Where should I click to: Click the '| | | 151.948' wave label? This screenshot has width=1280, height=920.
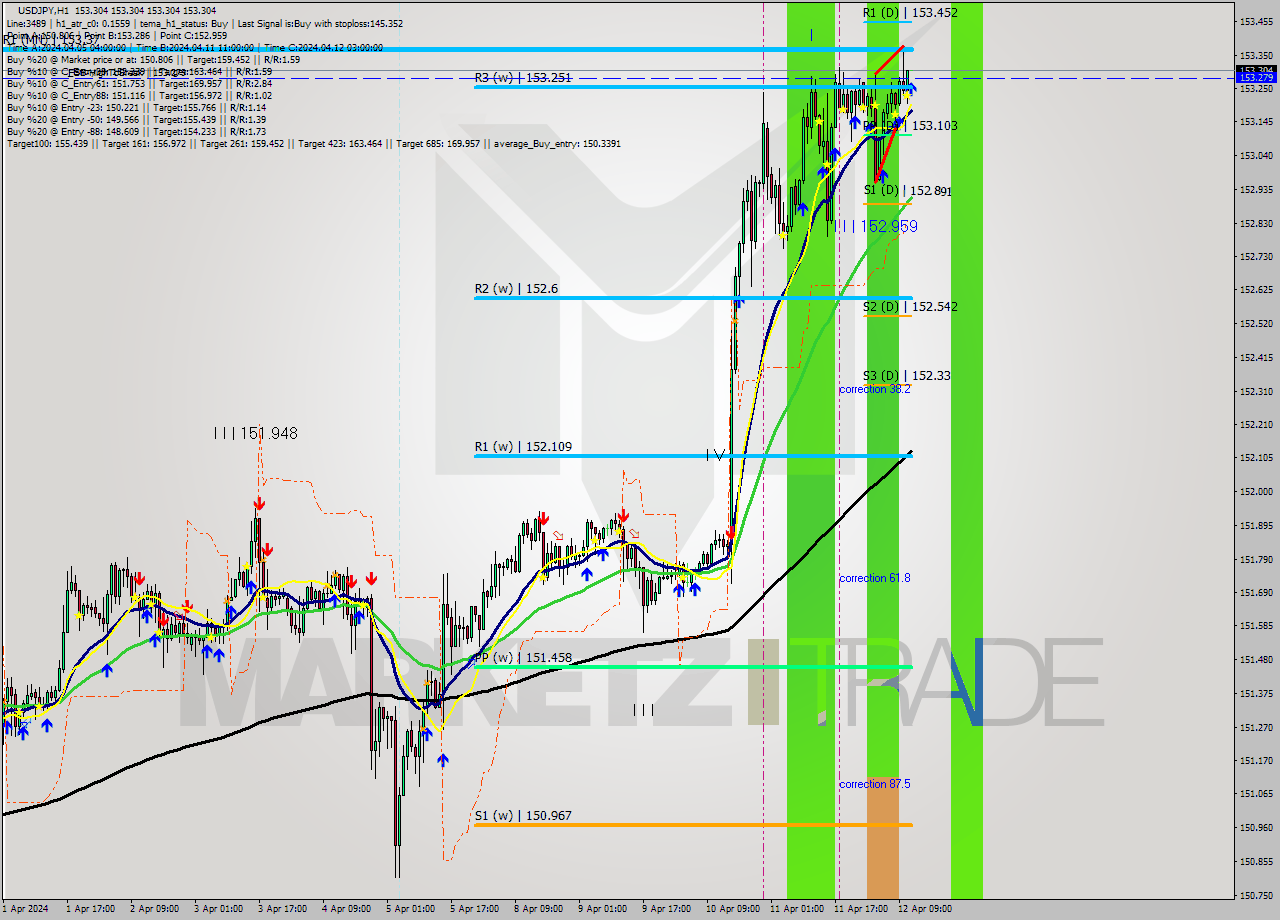(x=255, y=433)
